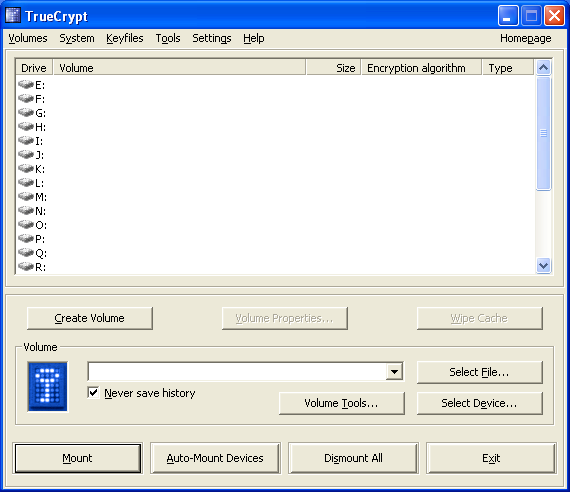Click the Dismount All button
Viewport: 571px width, 492px height.
[x=353, y=458]
